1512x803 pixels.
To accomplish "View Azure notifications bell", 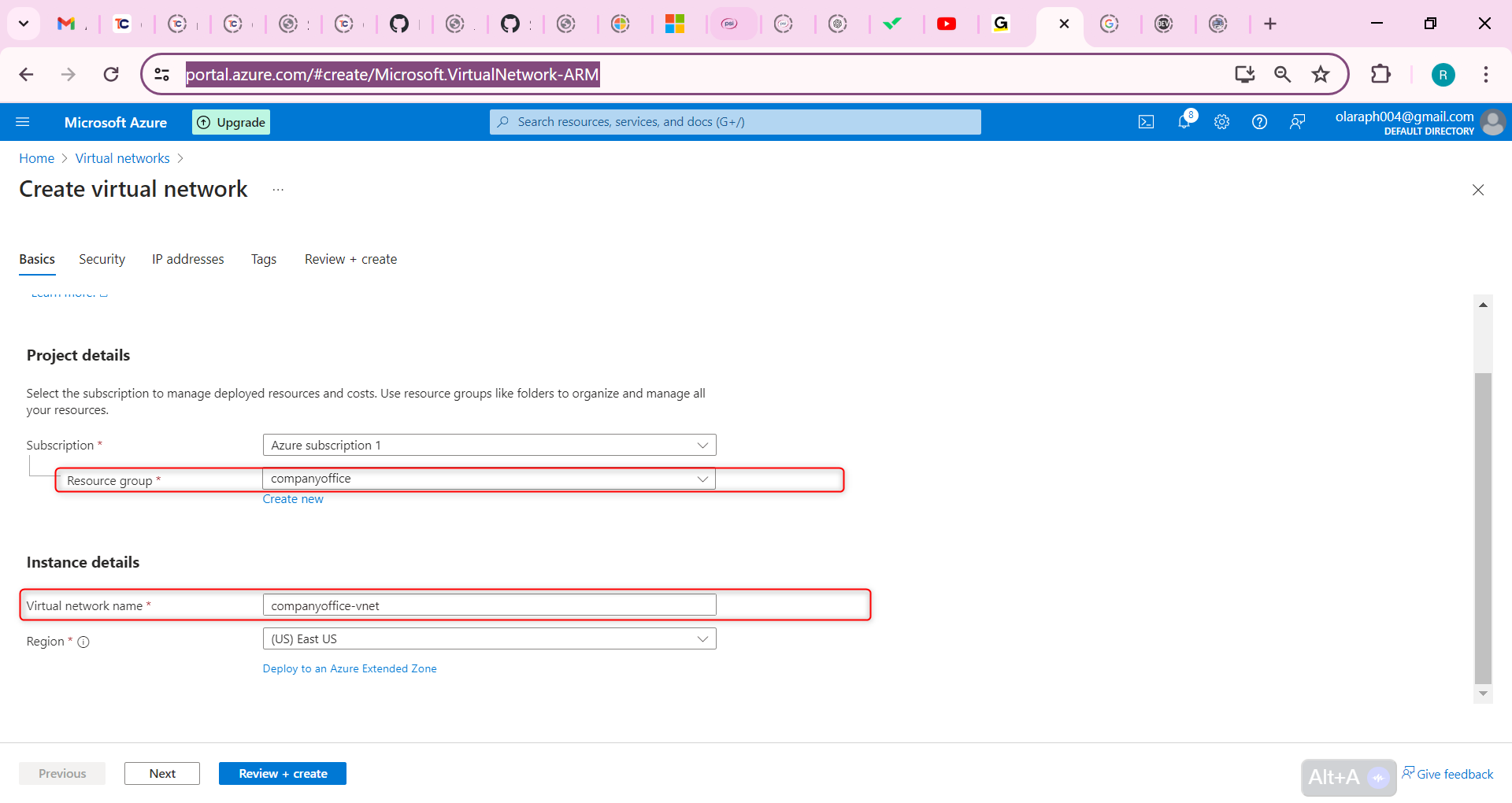I will [x=1184, y=121].
